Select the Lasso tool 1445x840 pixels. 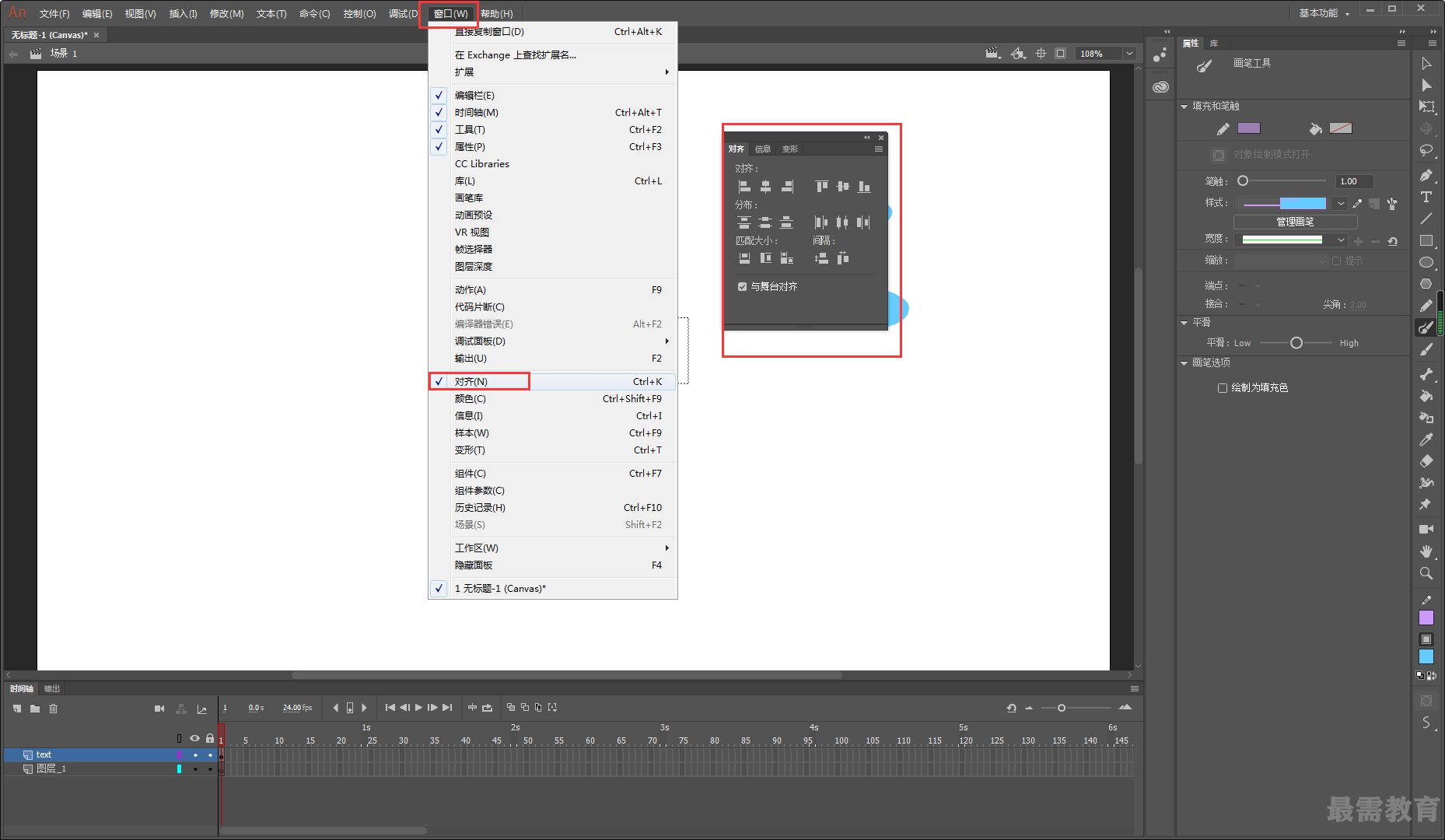coord(1426,150)
